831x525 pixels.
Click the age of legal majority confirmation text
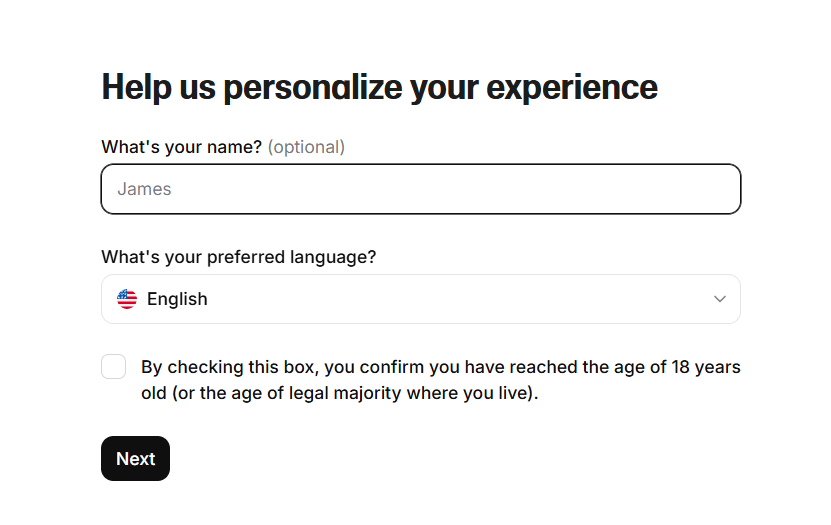(440, 380)
